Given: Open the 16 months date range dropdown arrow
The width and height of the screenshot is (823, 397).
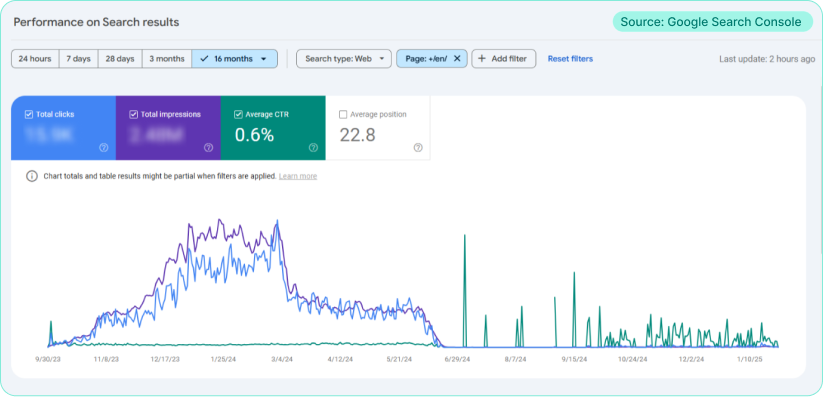Looking at the screenshot, I should (263, 59).
